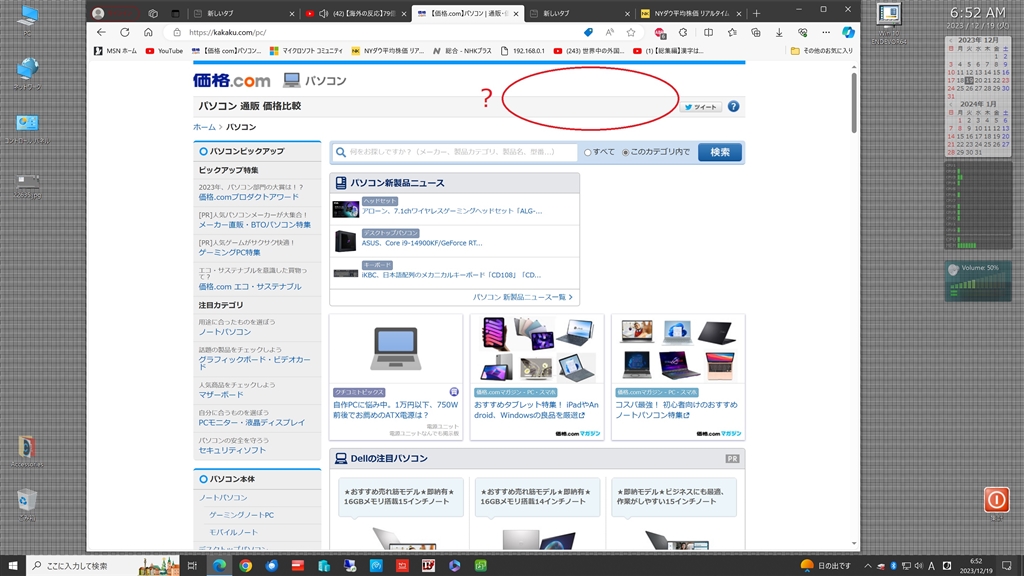Open a new browser tab with plus

point(756,13)
